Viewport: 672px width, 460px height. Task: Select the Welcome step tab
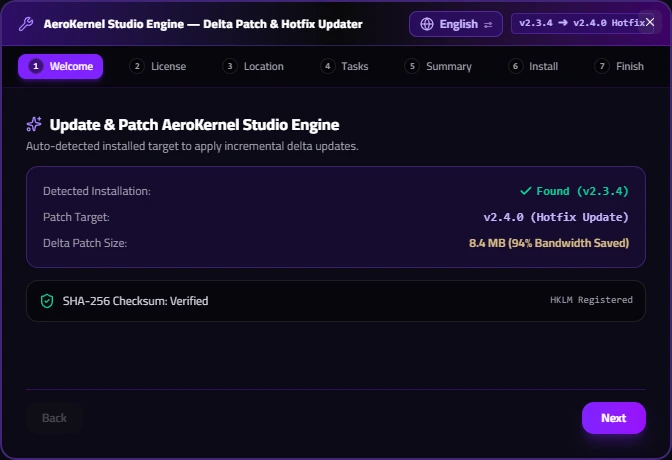(x=60, y=66)
